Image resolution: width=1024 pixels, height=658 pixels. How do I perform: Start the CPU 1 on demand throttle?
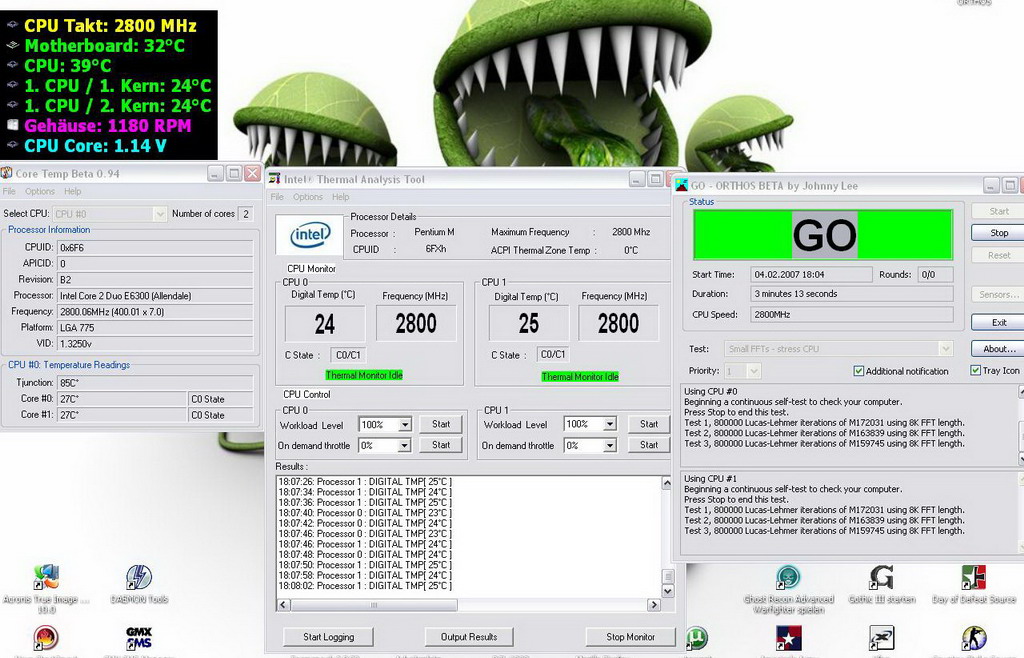[x=648, y=445]
